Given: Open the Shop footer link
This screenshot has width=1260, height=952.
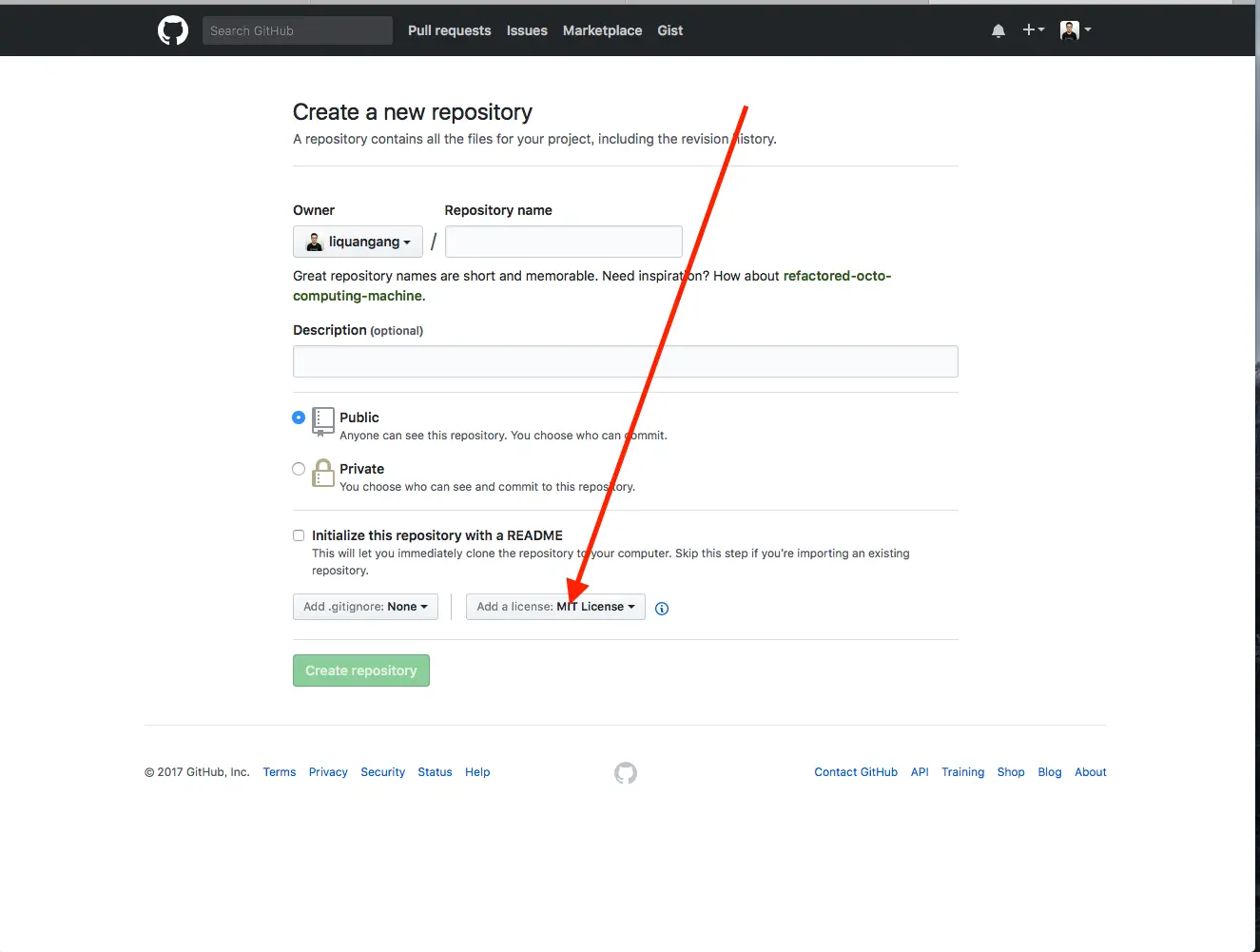Looking at the screenshot, I should (1011, 772).
